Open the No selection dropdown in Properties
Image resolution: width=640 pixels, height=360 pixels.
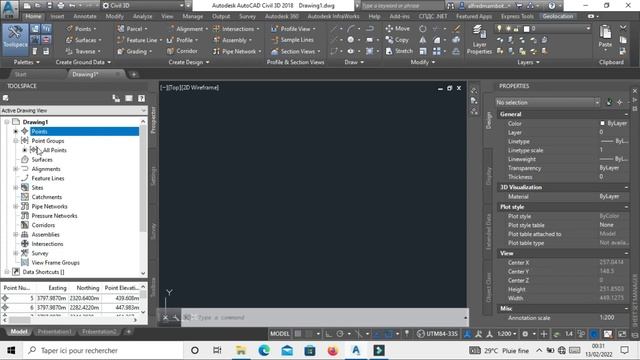(548, 102)
